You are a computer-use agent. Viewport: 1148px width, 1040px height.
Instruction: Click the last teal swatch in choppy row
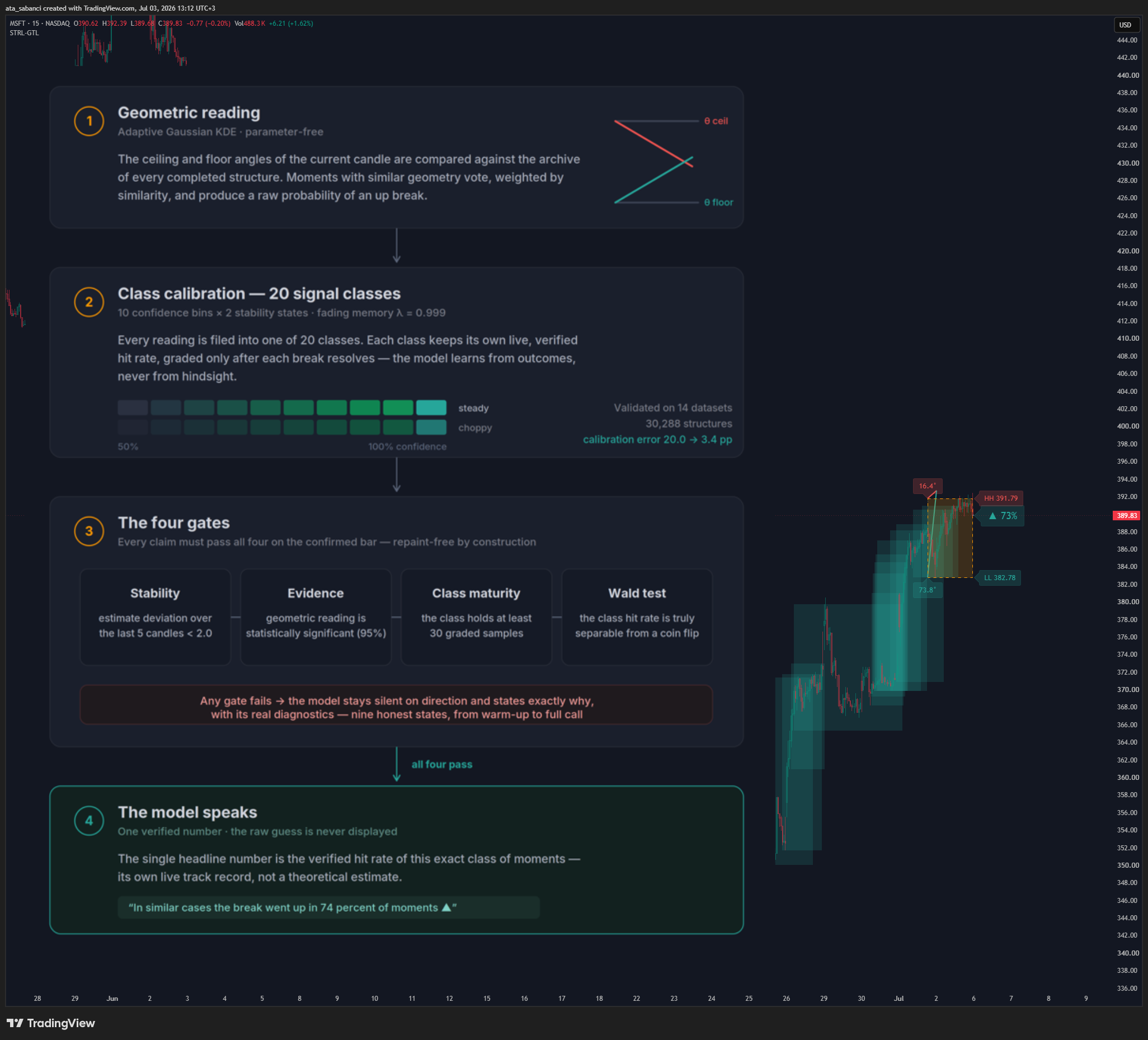point(431,427)
